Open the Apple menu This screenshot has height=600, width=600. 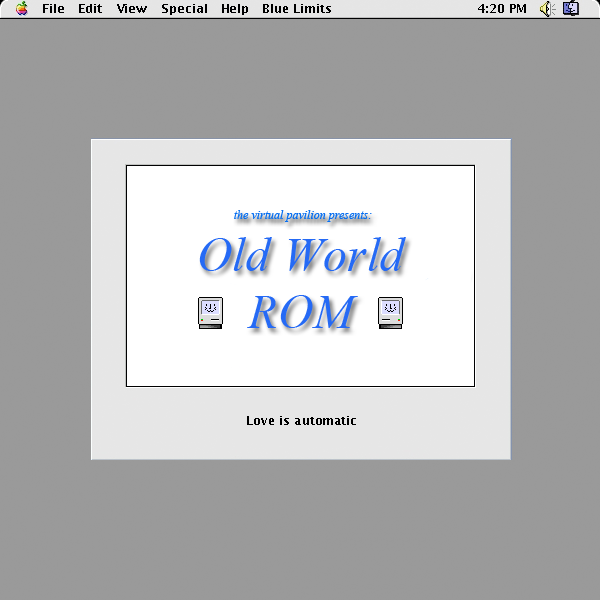tap(21, 9)
